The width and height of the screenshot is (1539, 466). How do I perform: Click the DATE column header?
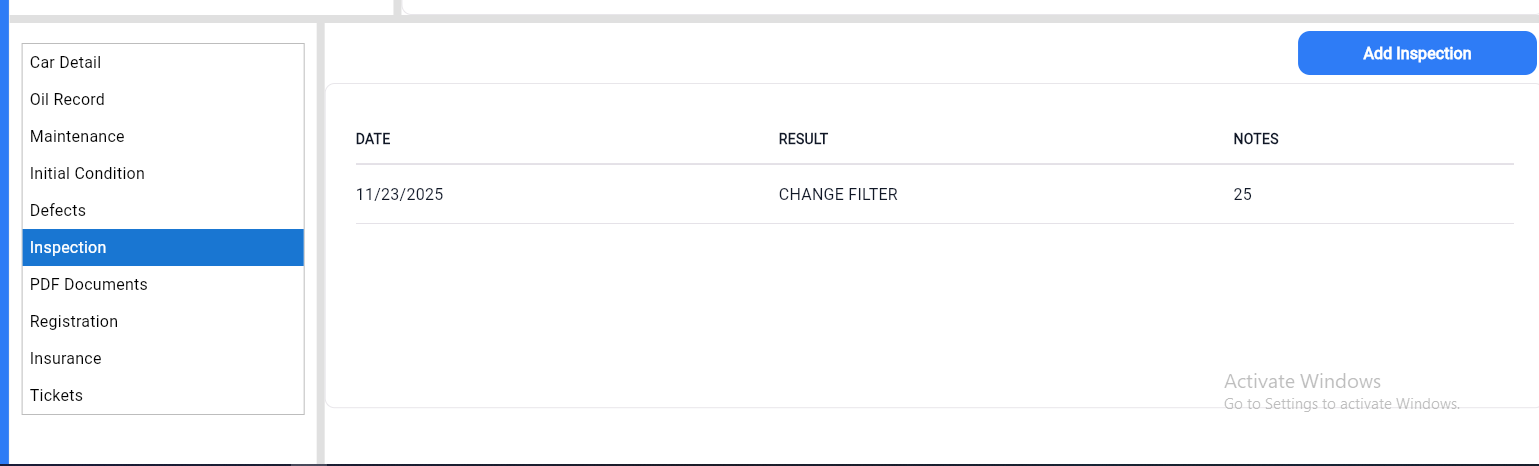point(373,139)
